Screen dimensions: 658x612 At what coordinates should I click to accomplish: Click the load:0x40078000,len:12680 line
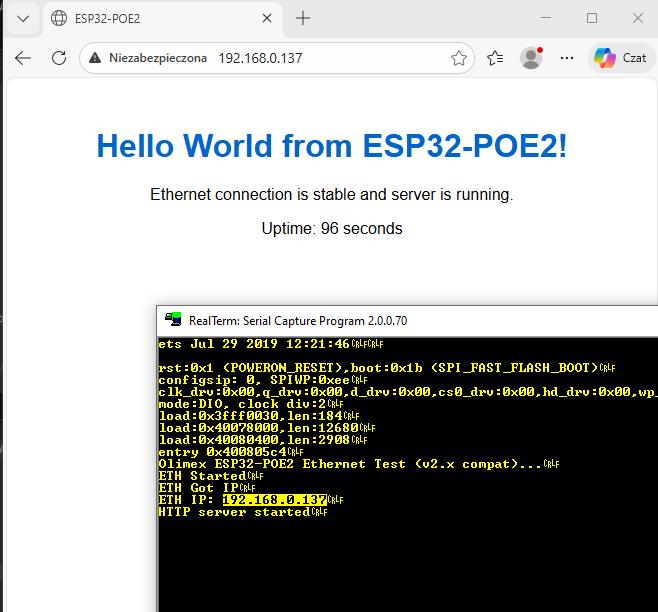click(x=266, y=428)
